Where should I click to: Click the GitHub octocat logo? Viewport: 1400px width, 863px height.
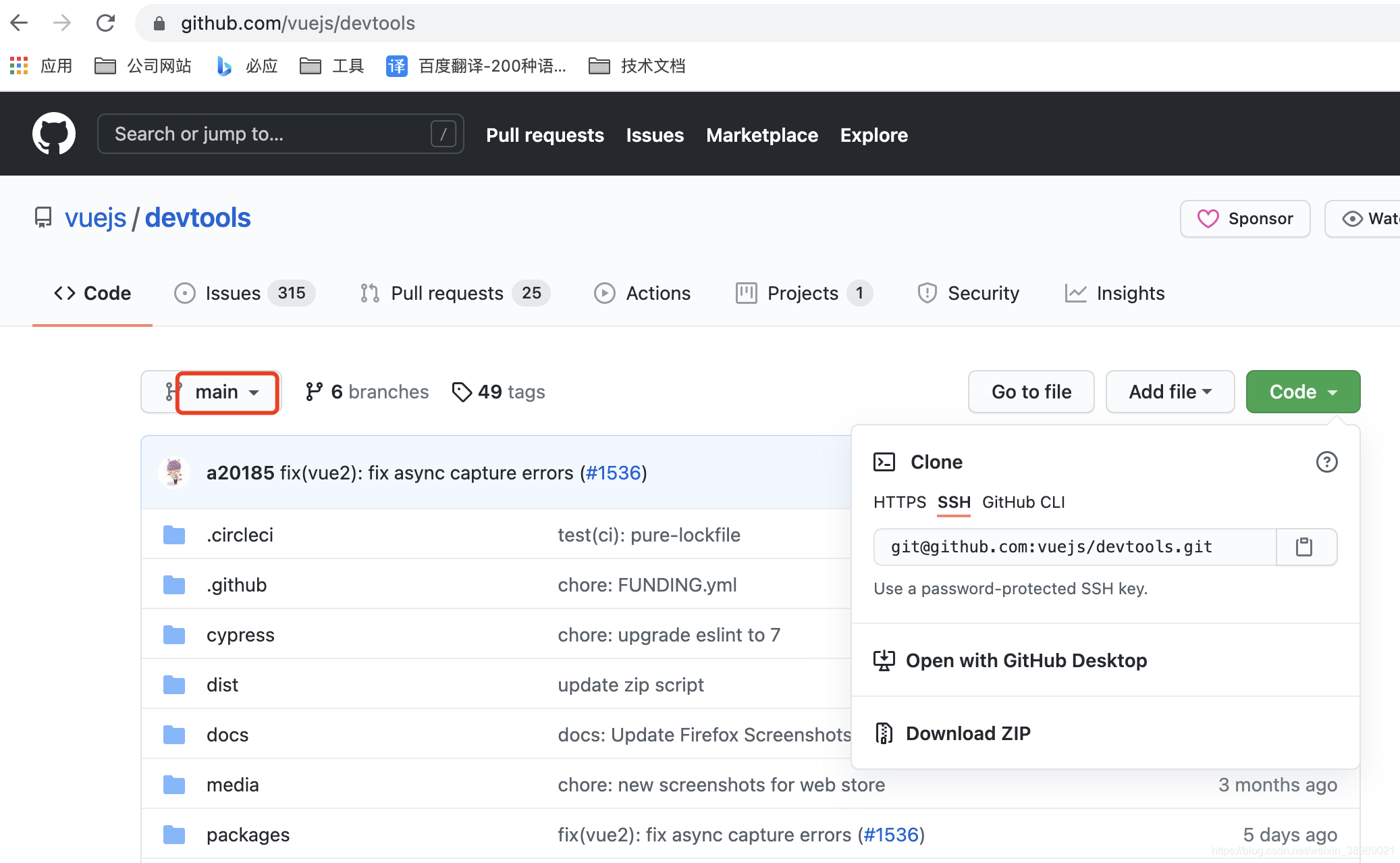(53, 134)
